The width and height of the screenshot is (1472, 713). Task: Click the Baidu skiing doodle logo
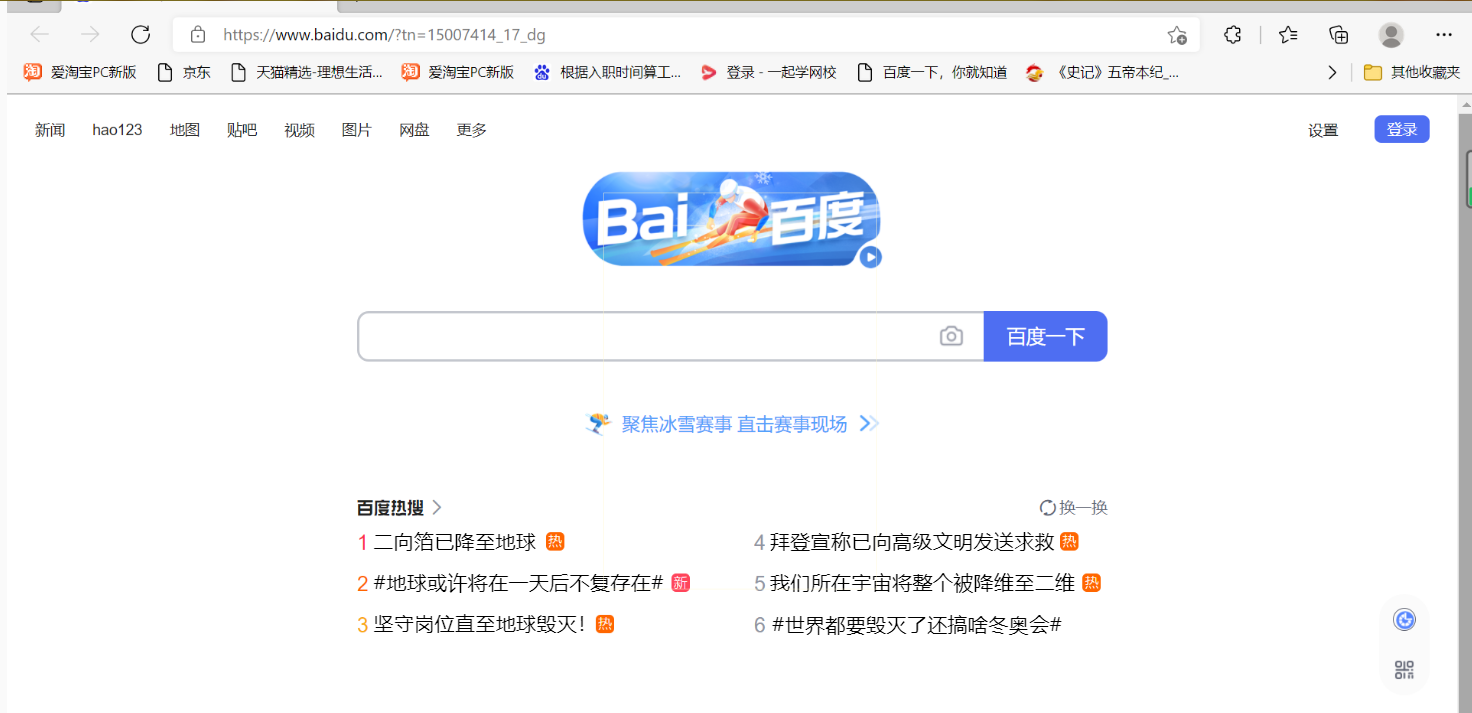pyautogui.click(x=731, y=219)
